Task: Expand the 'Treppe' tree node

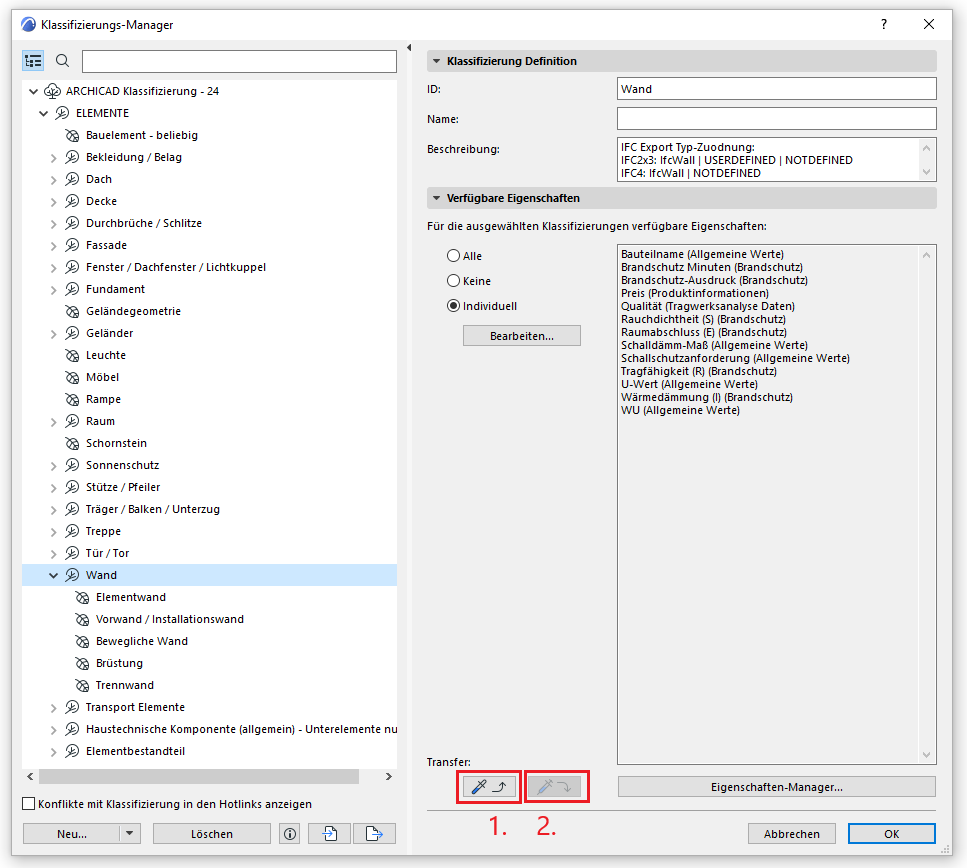Action: 54,531
